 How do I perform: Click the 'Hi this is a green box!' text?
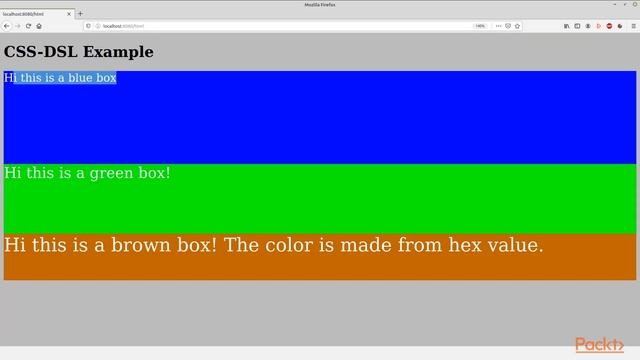[87, 173]
